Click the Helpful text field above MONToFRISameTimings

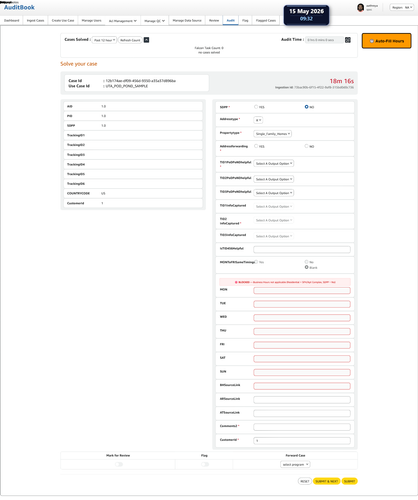[x=302, y=249]
